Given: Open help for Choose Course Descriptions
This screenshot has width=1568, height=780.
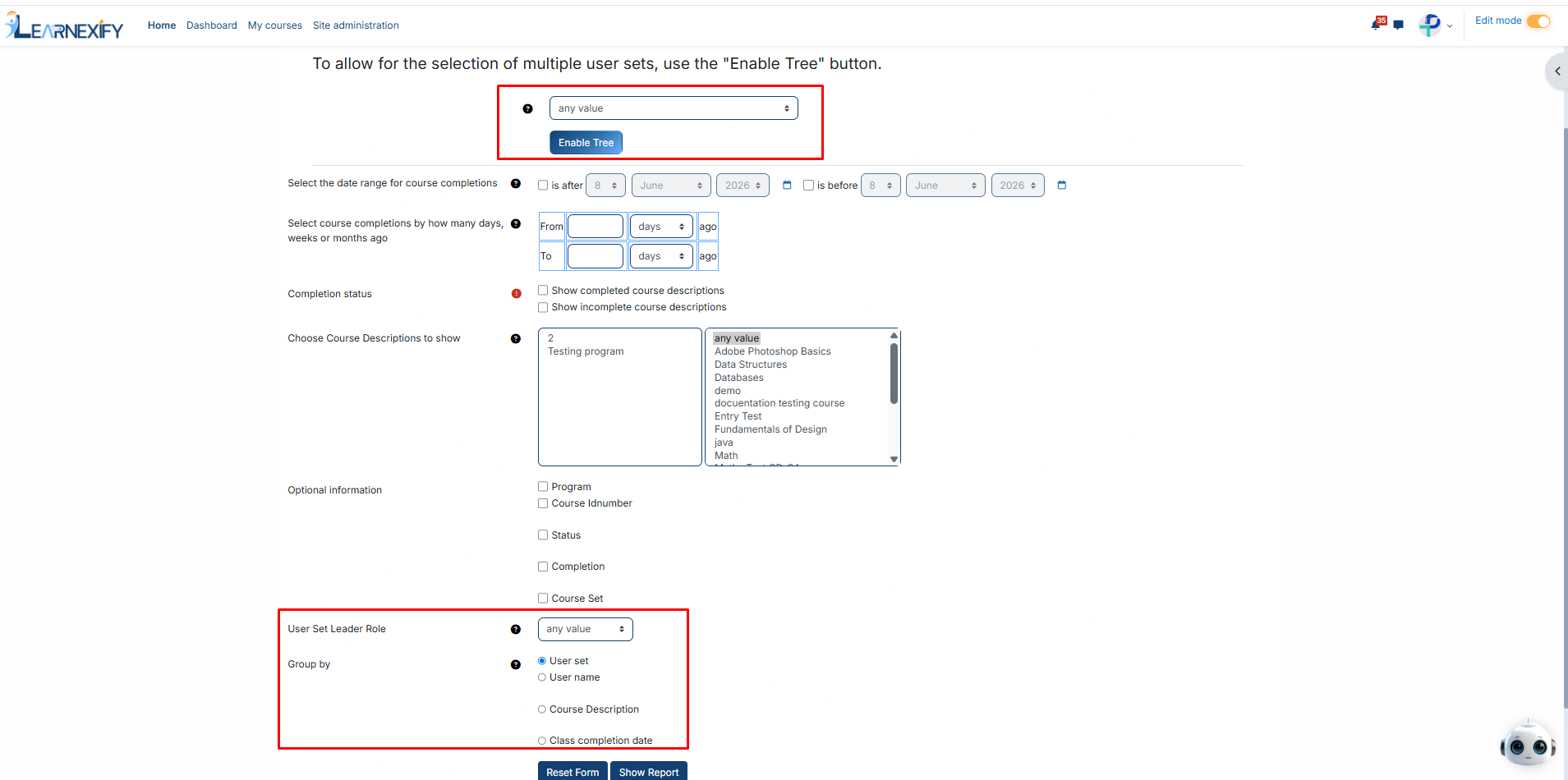Looking at the screenshot, I should click(x=516, y=338).
